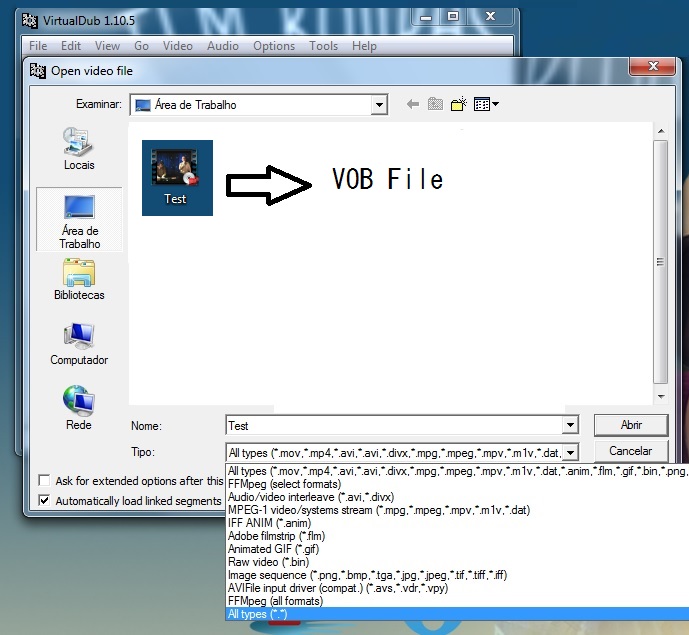This screenshot has width=689, height=635.
Task: Choose FFMpeg (select formats) type
Action: (457, 484)
